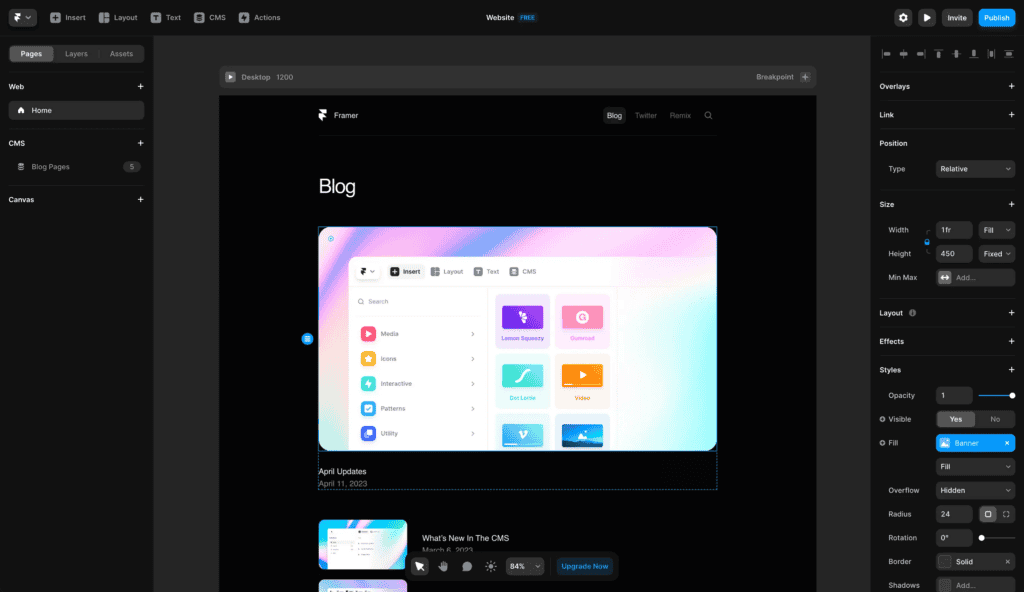
Task: Open the Banner fill image picker
Action: (x=968, y=443)
